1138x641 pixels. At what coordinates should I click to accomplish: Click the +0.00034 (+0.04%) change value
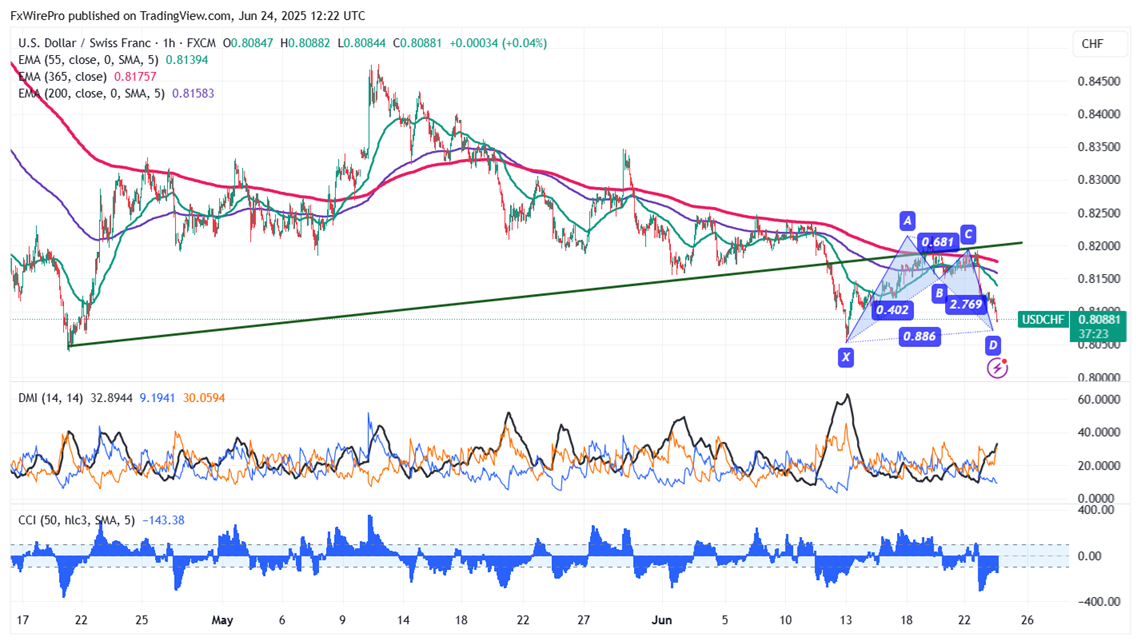coord(498,43)
